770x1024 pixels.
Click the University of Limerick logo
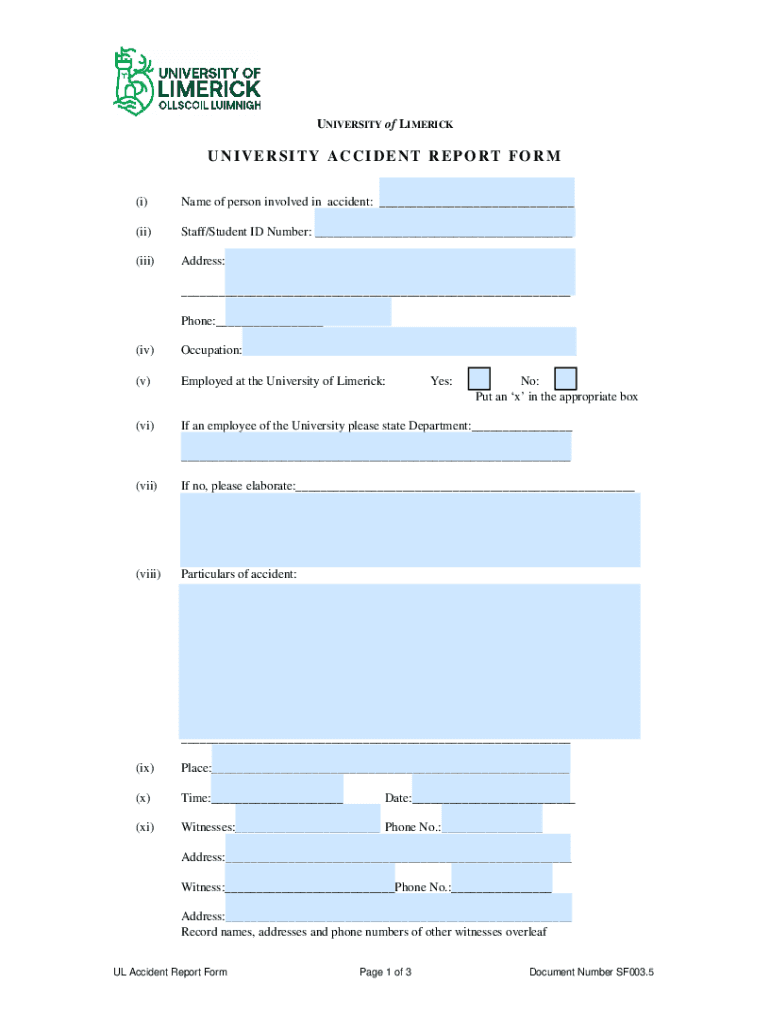point(187,80)
